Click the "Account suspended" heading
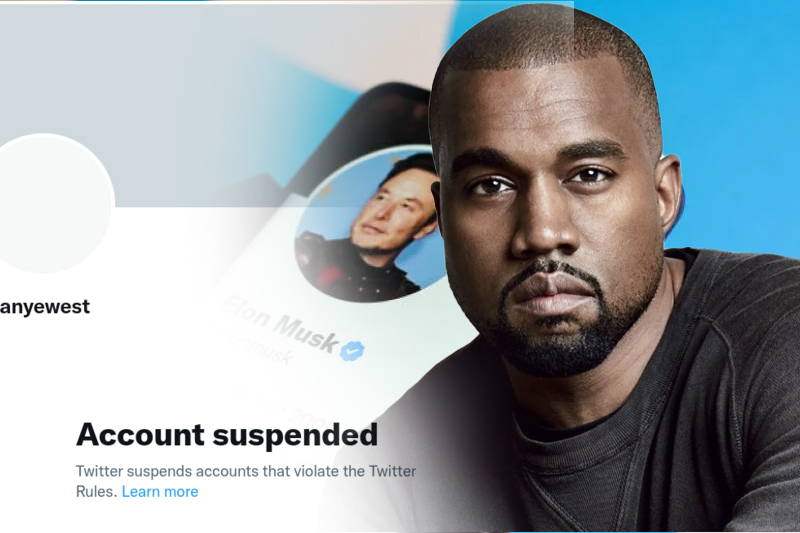Viewport: 800px width, 533px height. [x=227, y=435]
